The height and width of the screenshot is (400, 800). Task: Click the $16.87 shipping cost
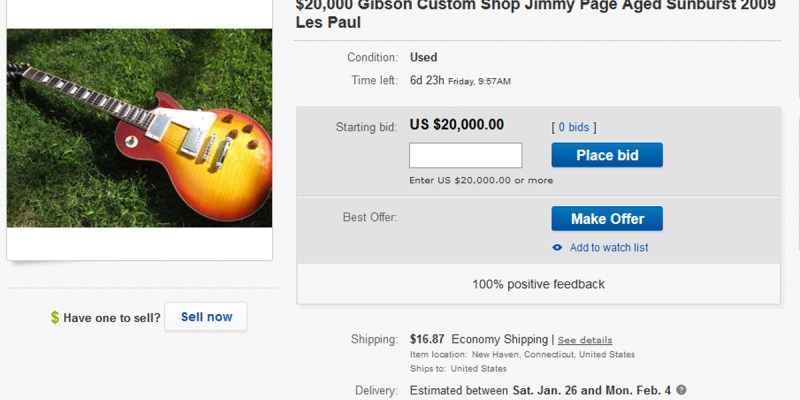(x=428, y=339)
